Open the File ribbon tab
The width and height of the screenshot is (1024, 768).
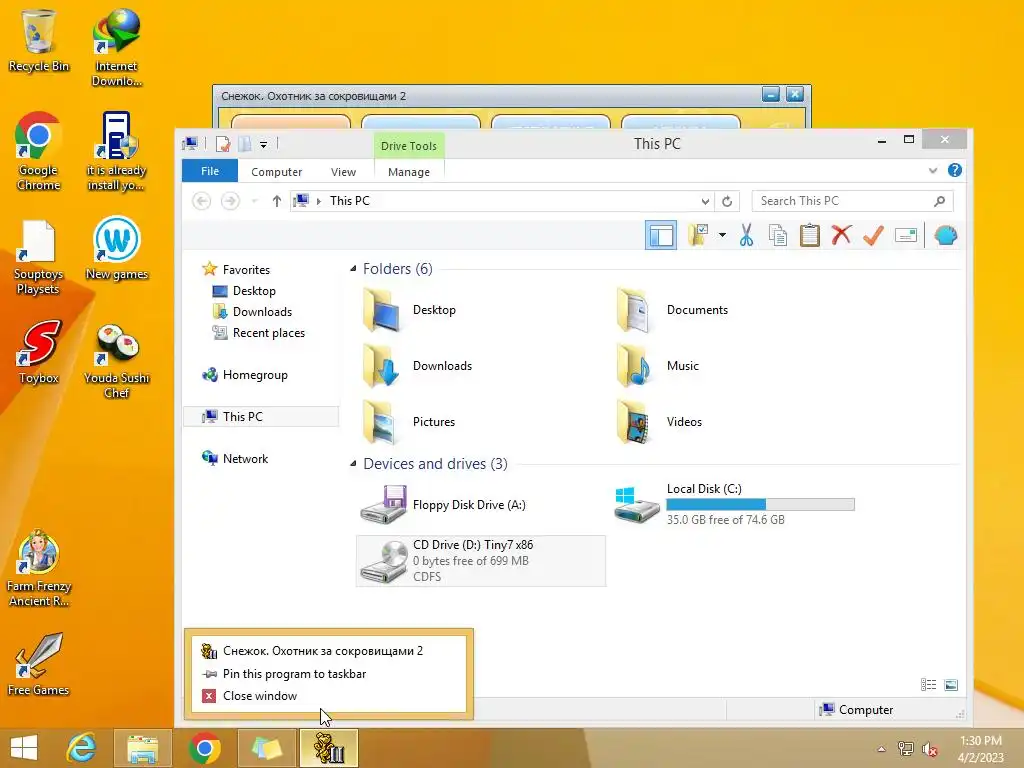(x=210, y=171)
